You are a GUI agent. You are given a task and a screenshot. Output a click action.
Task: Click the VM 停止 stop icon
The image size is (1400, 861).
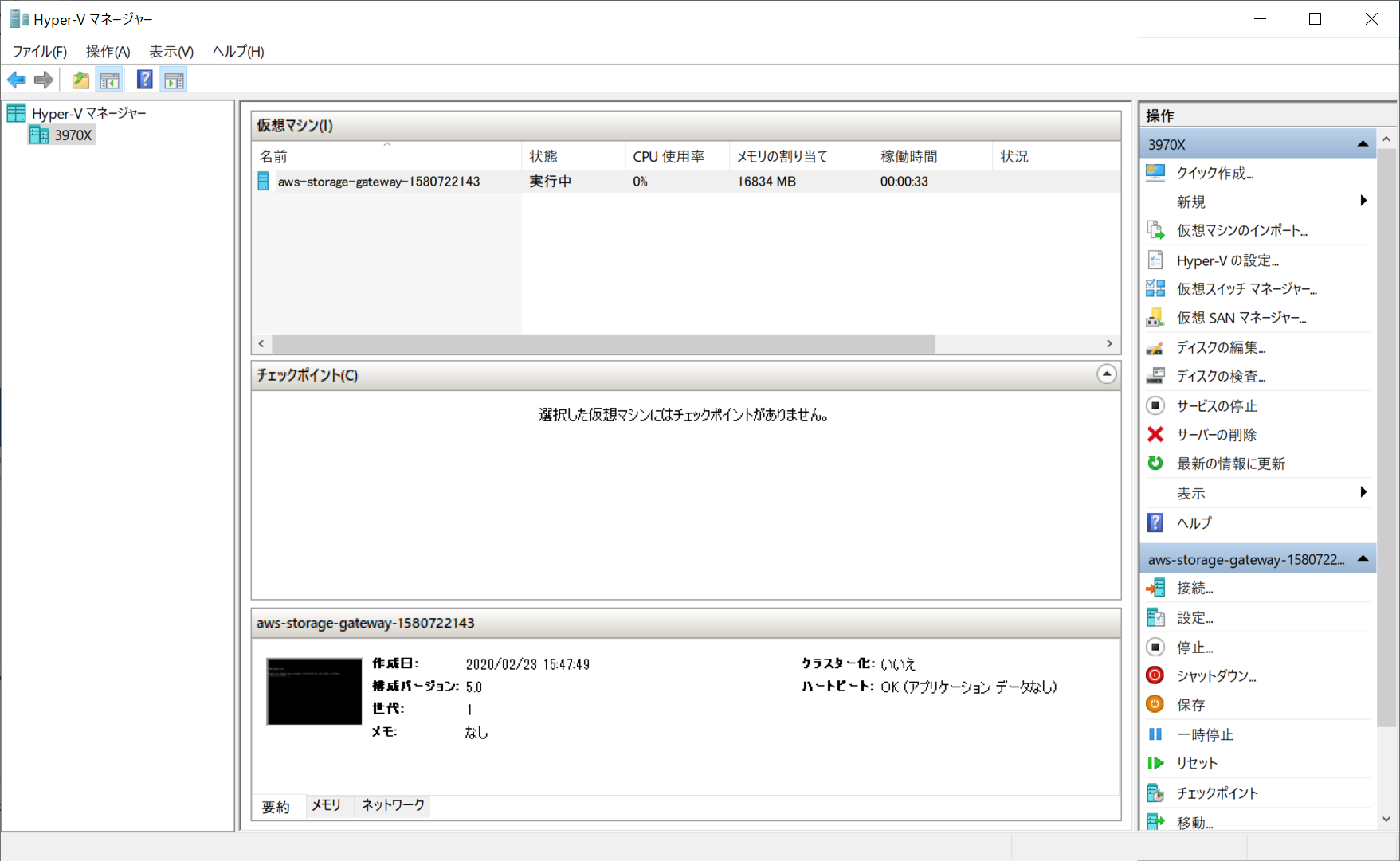click(x=1155, y=647)
